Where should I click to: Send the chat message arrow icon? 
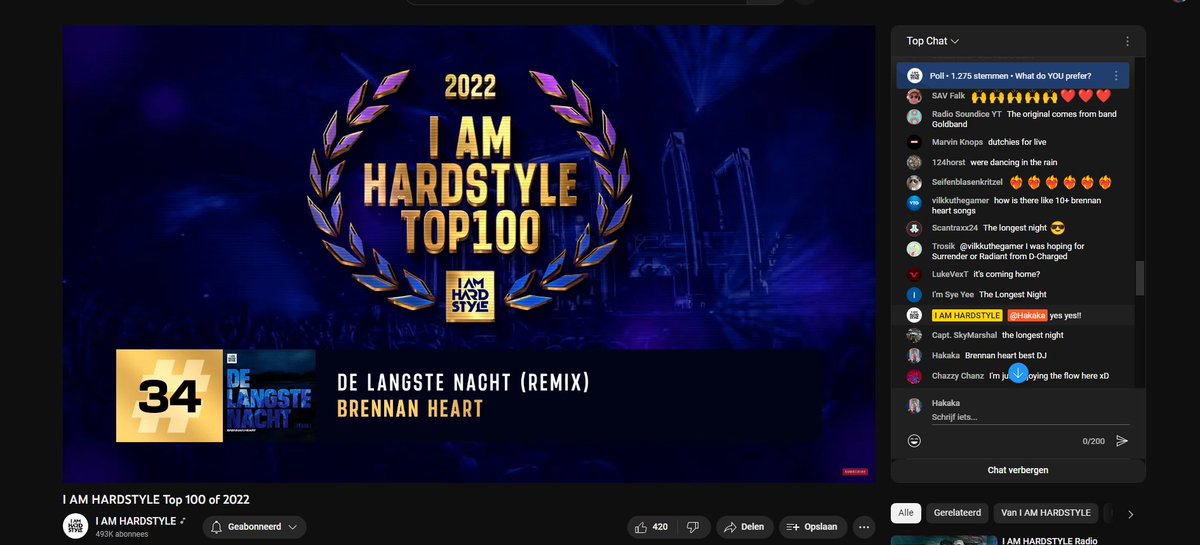coord(1122,441)
